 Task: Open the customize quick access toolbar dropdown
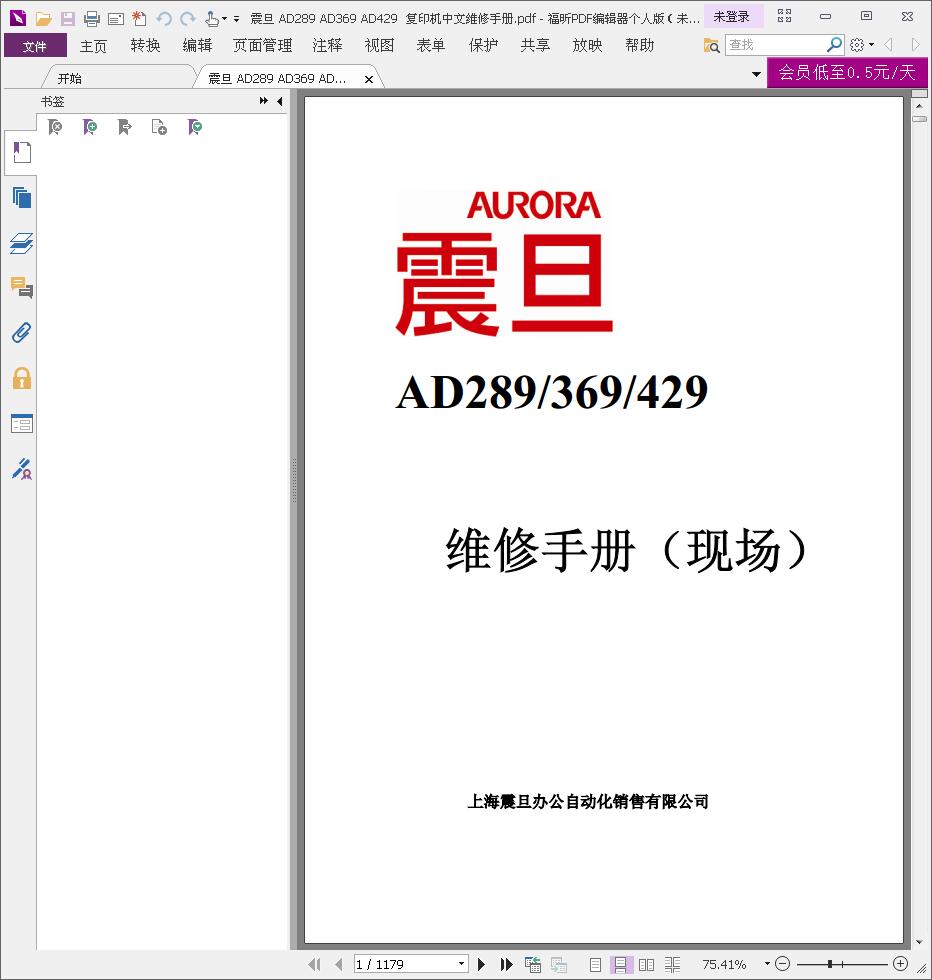(x=236, y=19)
